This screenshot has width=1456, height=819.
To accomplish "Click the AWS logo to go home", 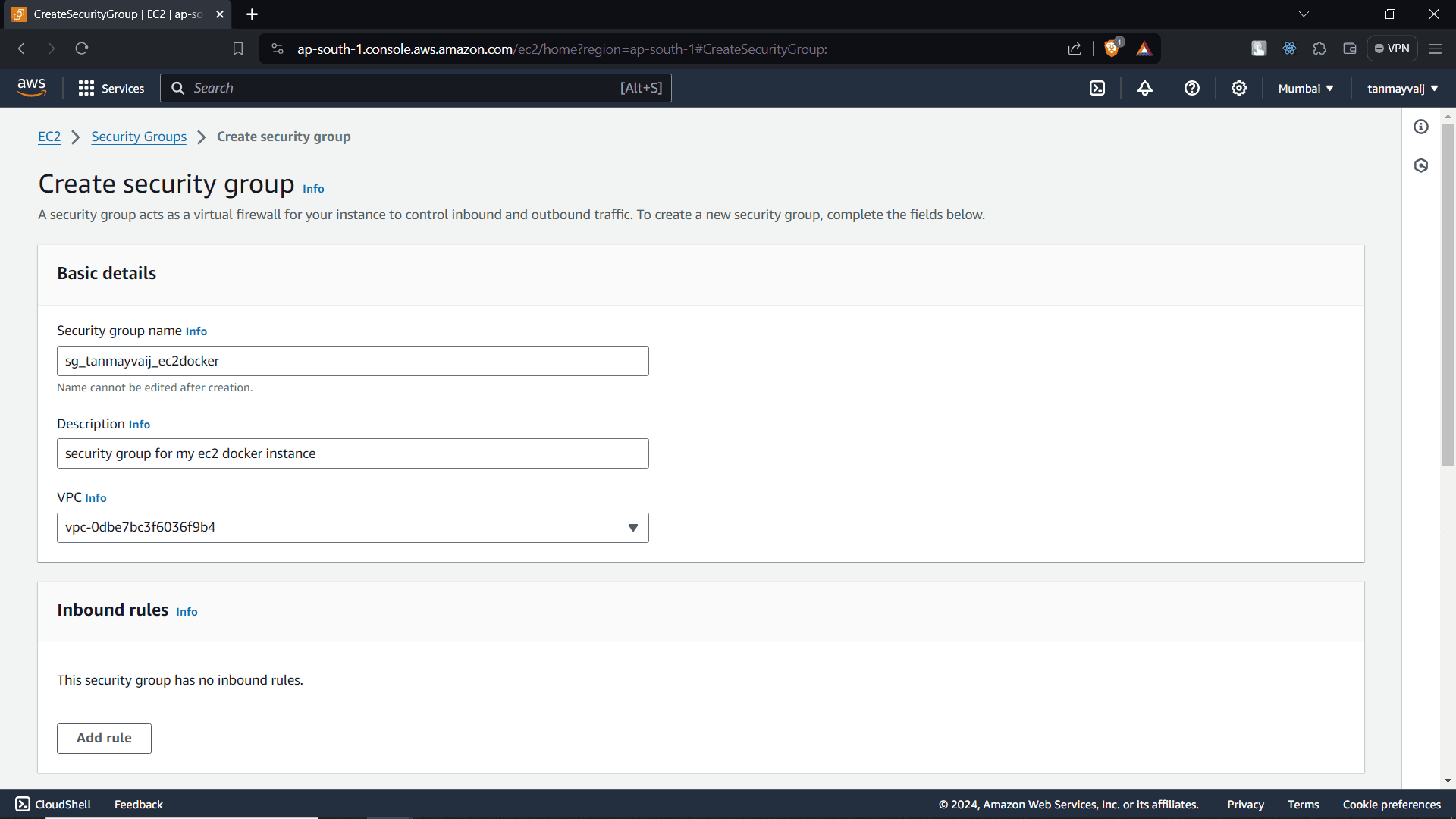I will pos(31,87).
